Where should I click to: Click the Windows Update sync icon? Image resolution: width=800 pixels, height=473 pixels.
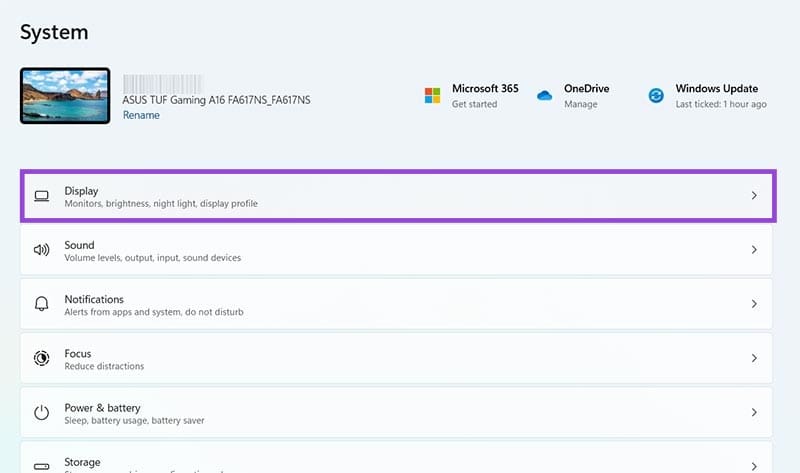tap(656, 95)
